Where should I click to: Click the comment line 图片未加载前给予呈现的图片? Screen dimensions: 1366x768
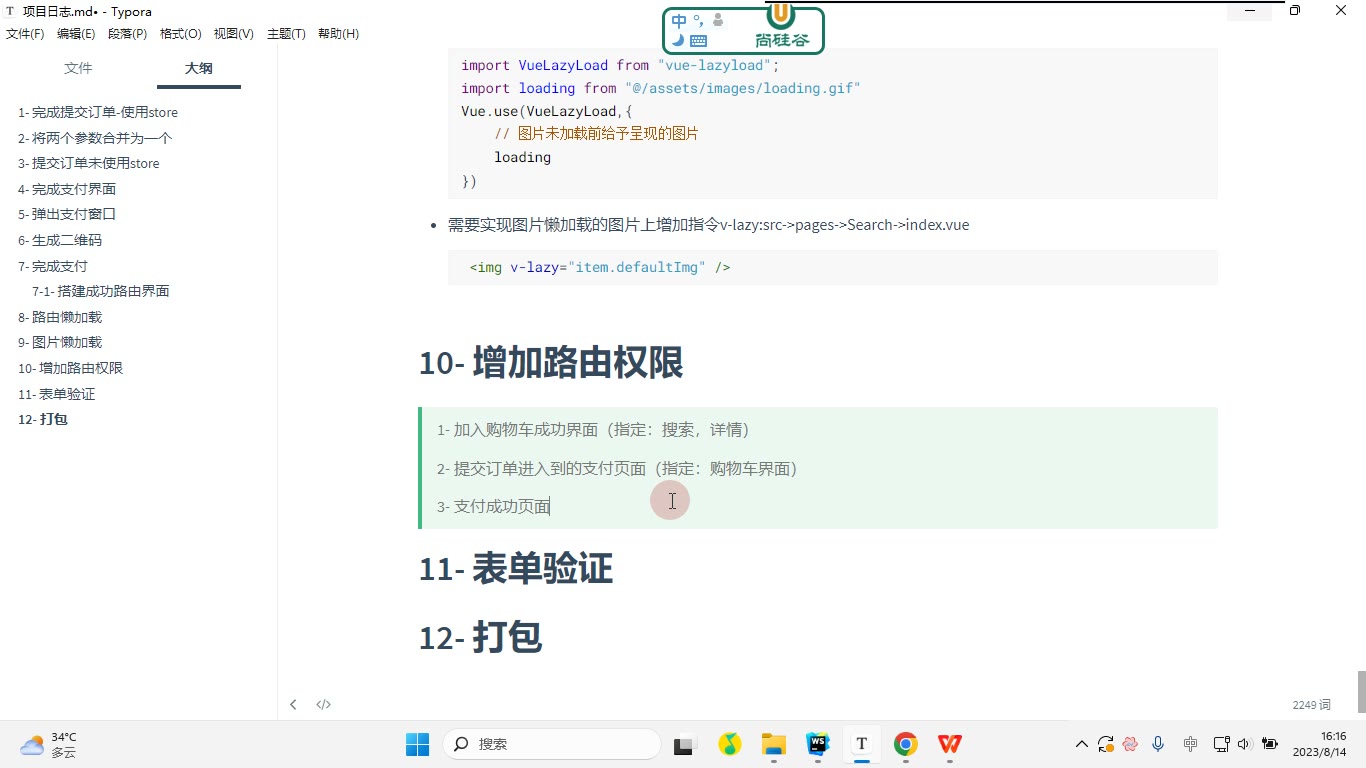click(x=596, y=134)
